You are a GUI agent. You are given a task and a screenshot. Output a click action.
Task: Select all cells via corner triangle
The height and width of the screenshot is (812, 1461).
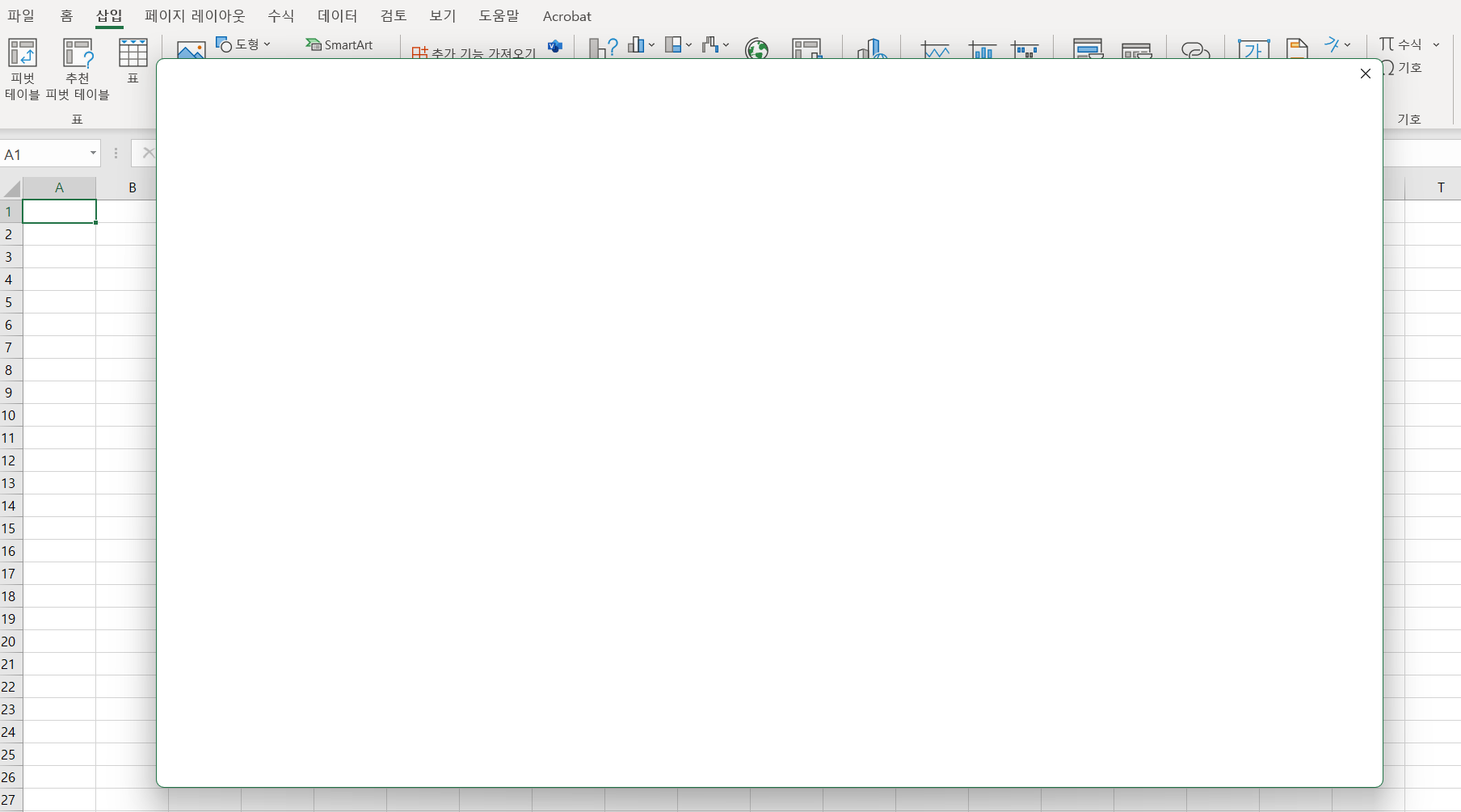tap(11, 188)
